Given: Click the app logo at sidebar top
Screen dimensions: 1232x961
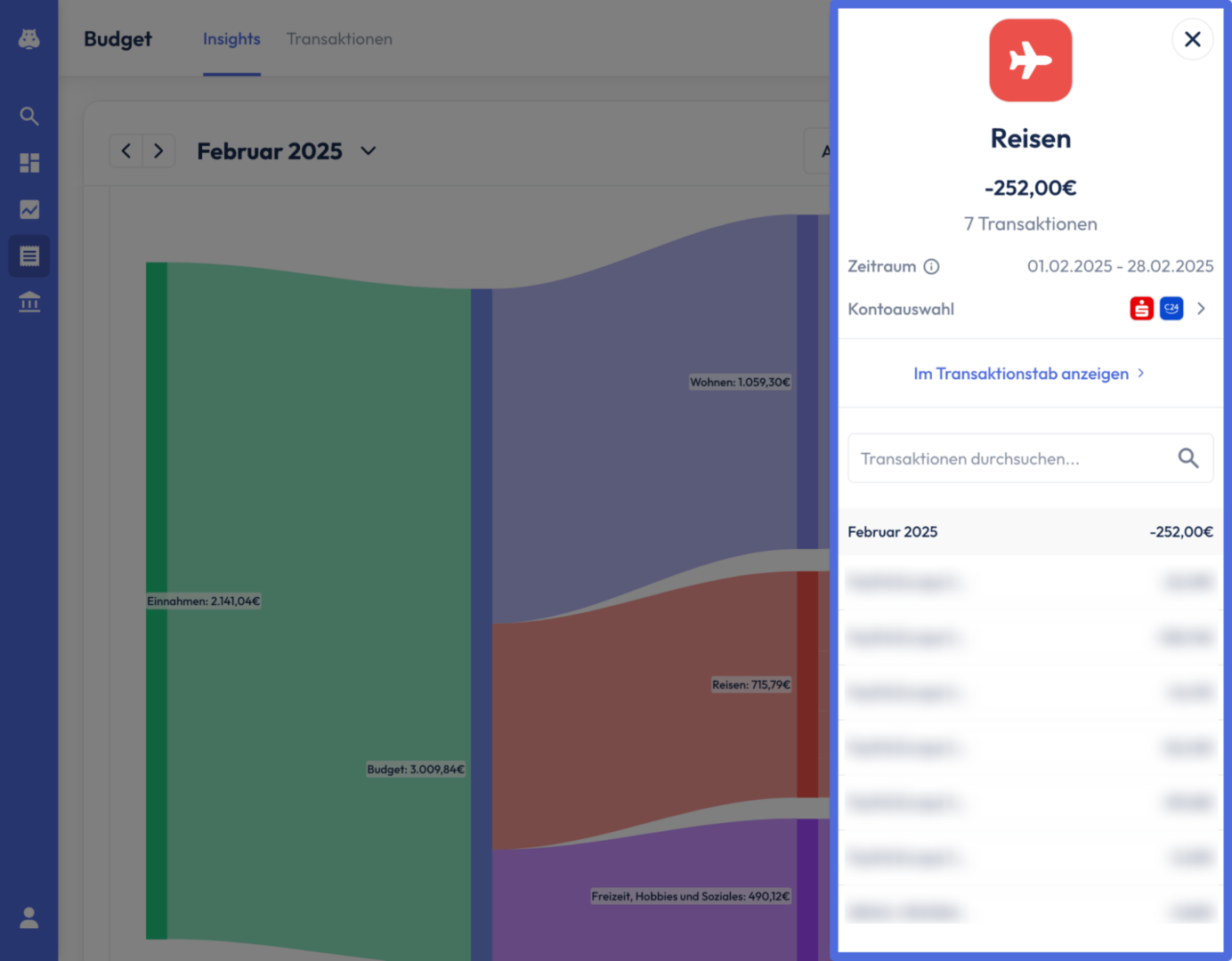Looking at the screenshot, I should 29,39.
